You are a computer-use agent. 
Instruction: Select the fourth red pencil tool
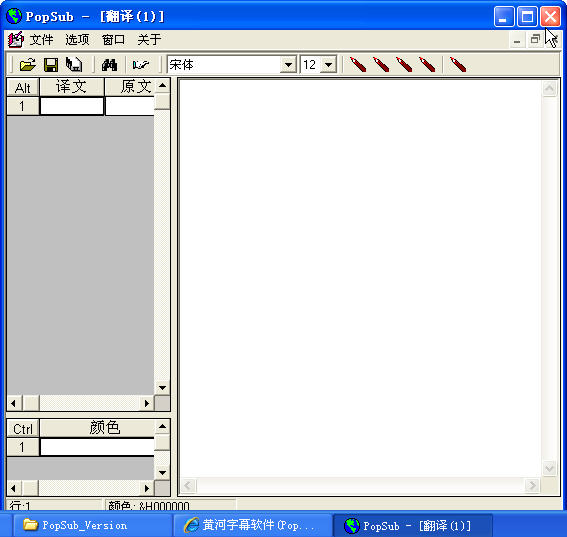(427, 64)
